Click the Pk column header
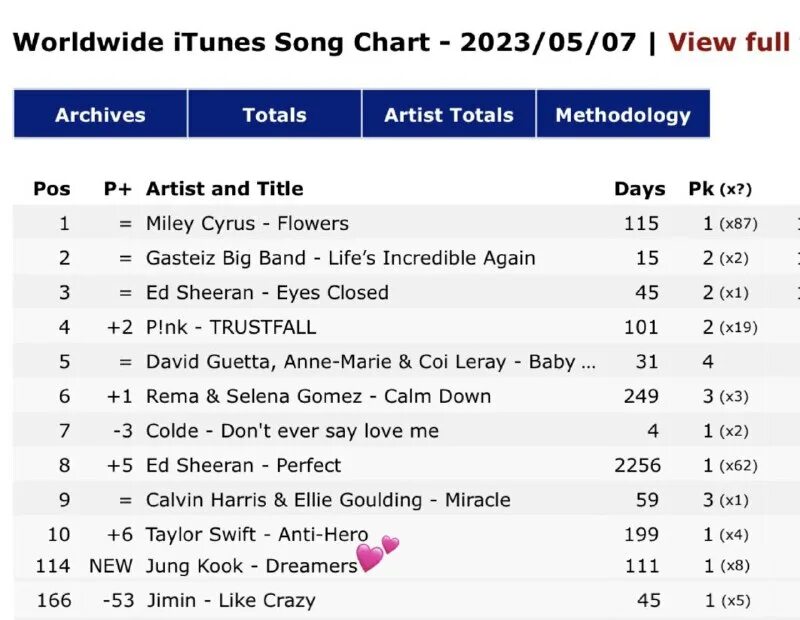This screenshot has height=620, width=800. click(701, 189)
